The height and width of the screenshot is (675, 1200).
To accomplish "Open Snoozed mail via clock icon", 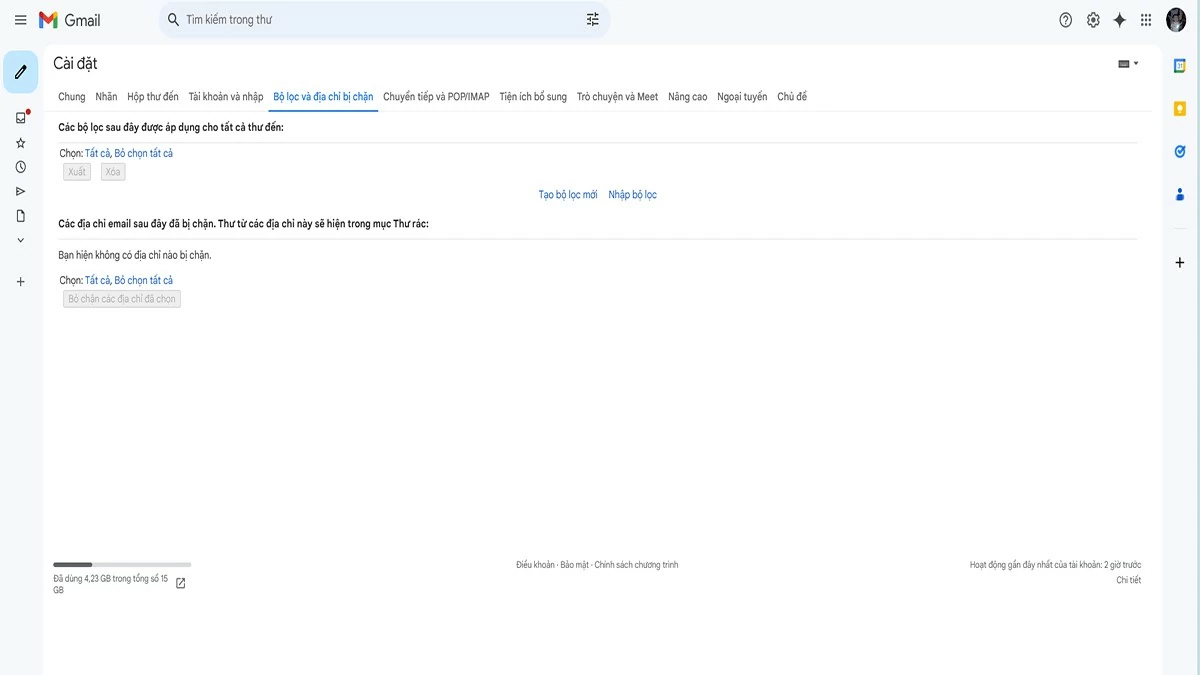I will click(20, 166).
